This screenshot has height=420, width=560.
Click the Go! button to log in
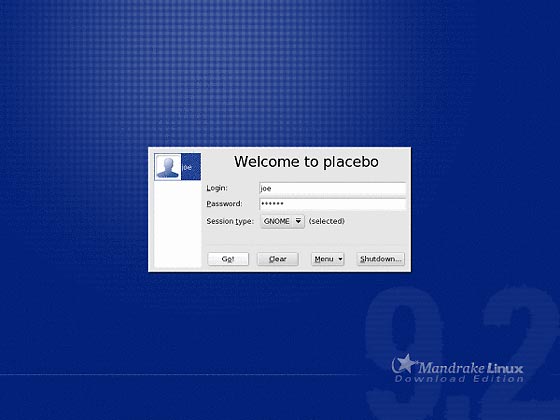[x=228, y=259]
